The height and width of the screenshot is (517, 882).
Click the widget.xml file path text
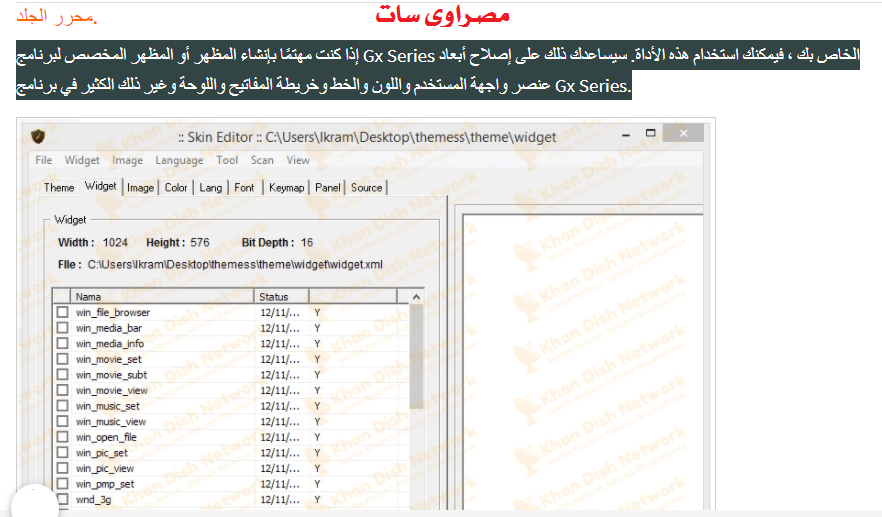tap(235, 264)
